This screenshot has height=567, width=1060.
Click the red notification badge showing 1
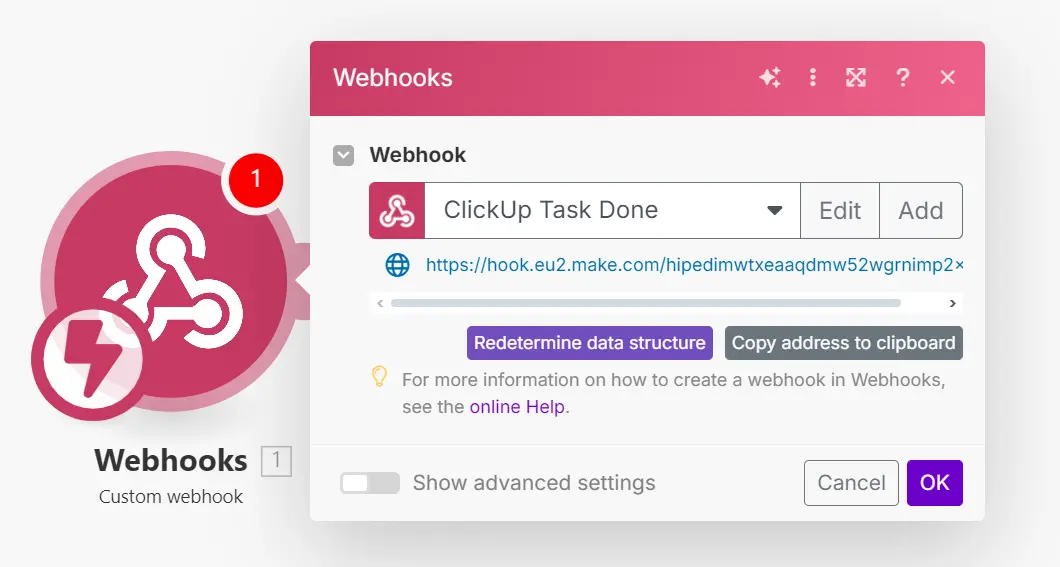pos(256,180)
